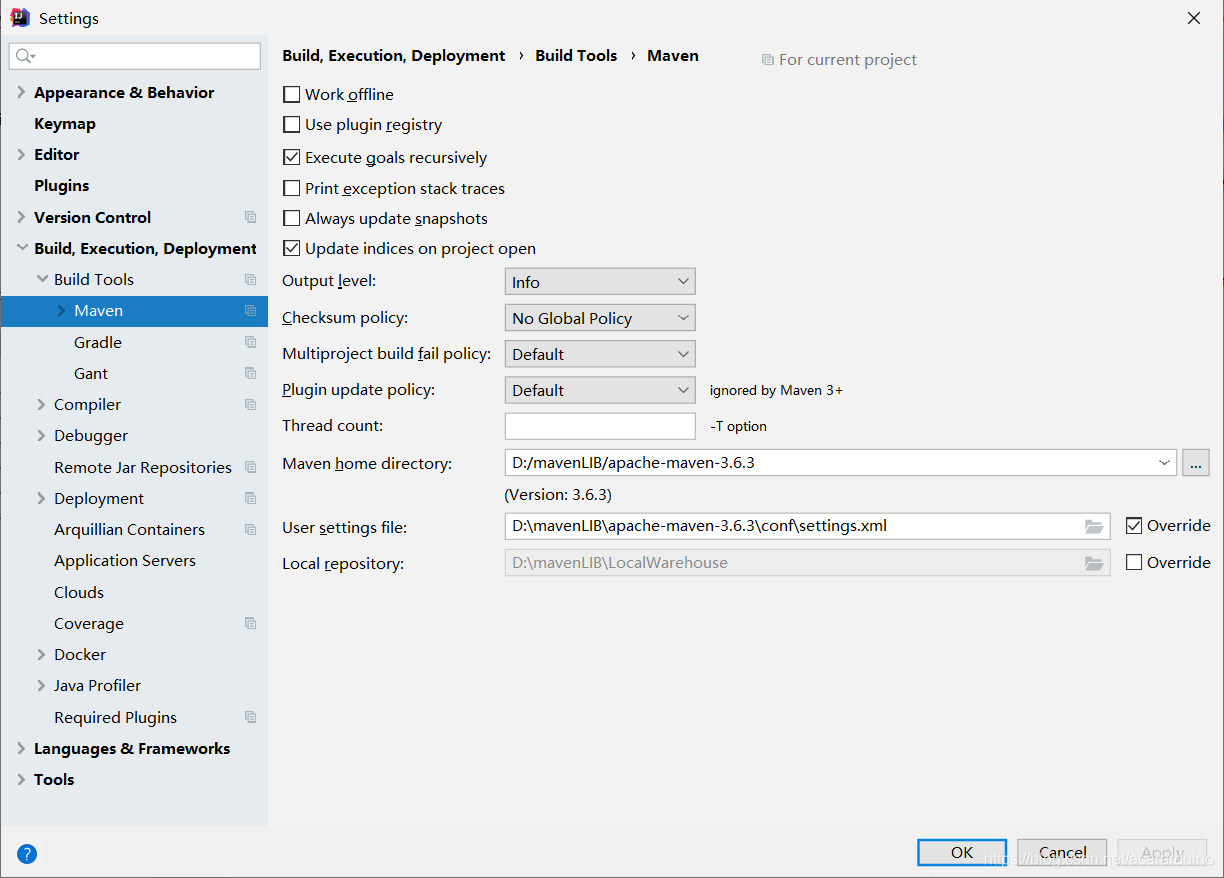Enable Print exception stack traces

(x=292, y=188)
